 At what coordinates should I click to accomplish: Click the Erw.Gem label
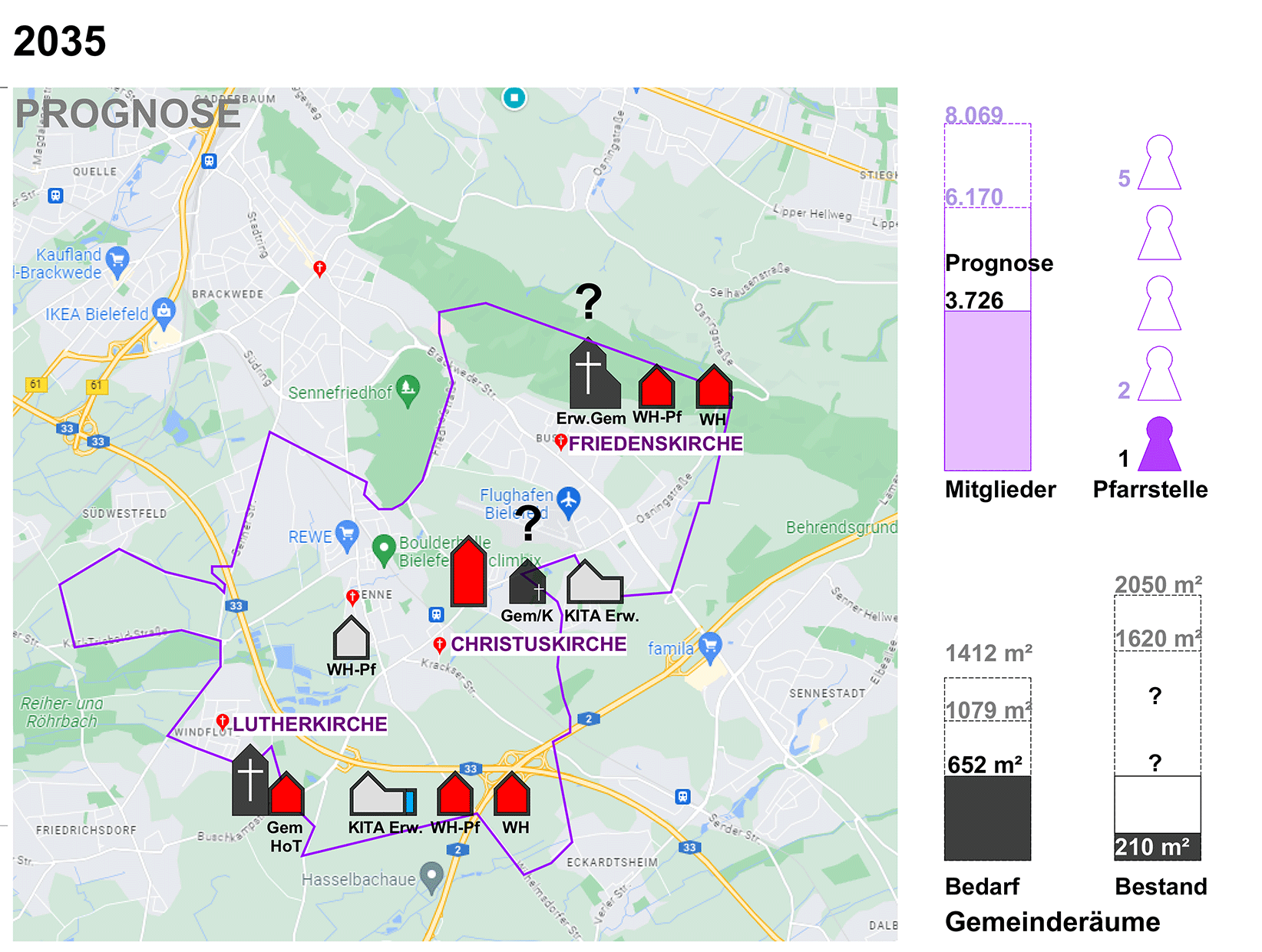pyautogui.click(x=591, y=418)
